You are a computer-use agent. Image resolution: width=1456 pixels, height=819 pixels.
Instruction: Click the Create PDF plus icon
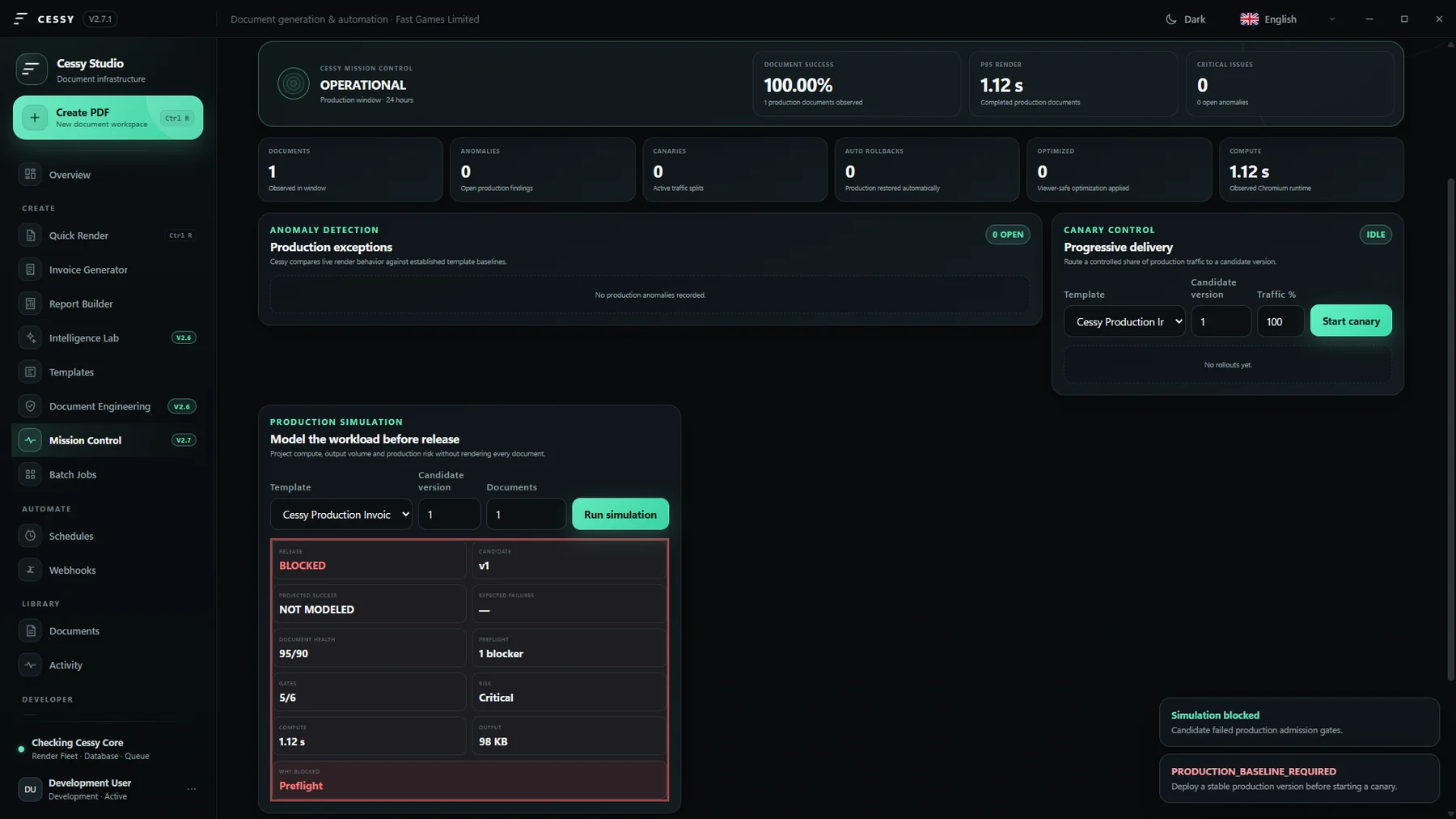pyautogui.click(x=34, y=118)
